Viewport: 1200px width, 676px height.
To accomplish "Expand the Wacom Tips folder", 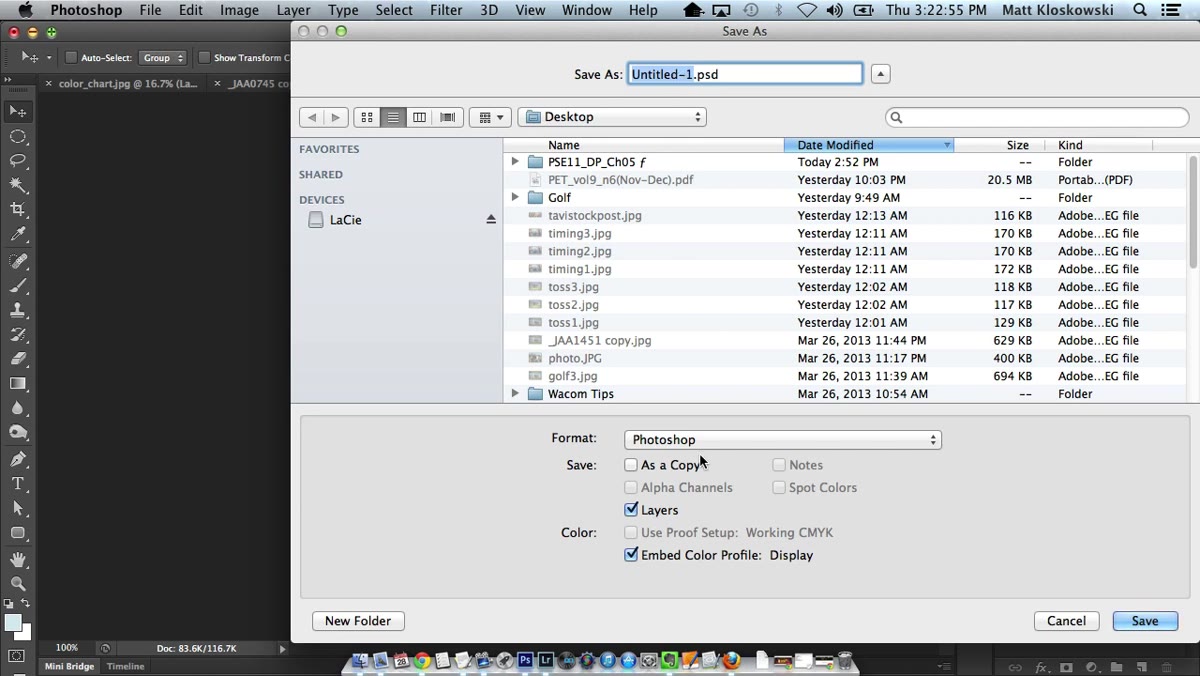I will (515, 394).
